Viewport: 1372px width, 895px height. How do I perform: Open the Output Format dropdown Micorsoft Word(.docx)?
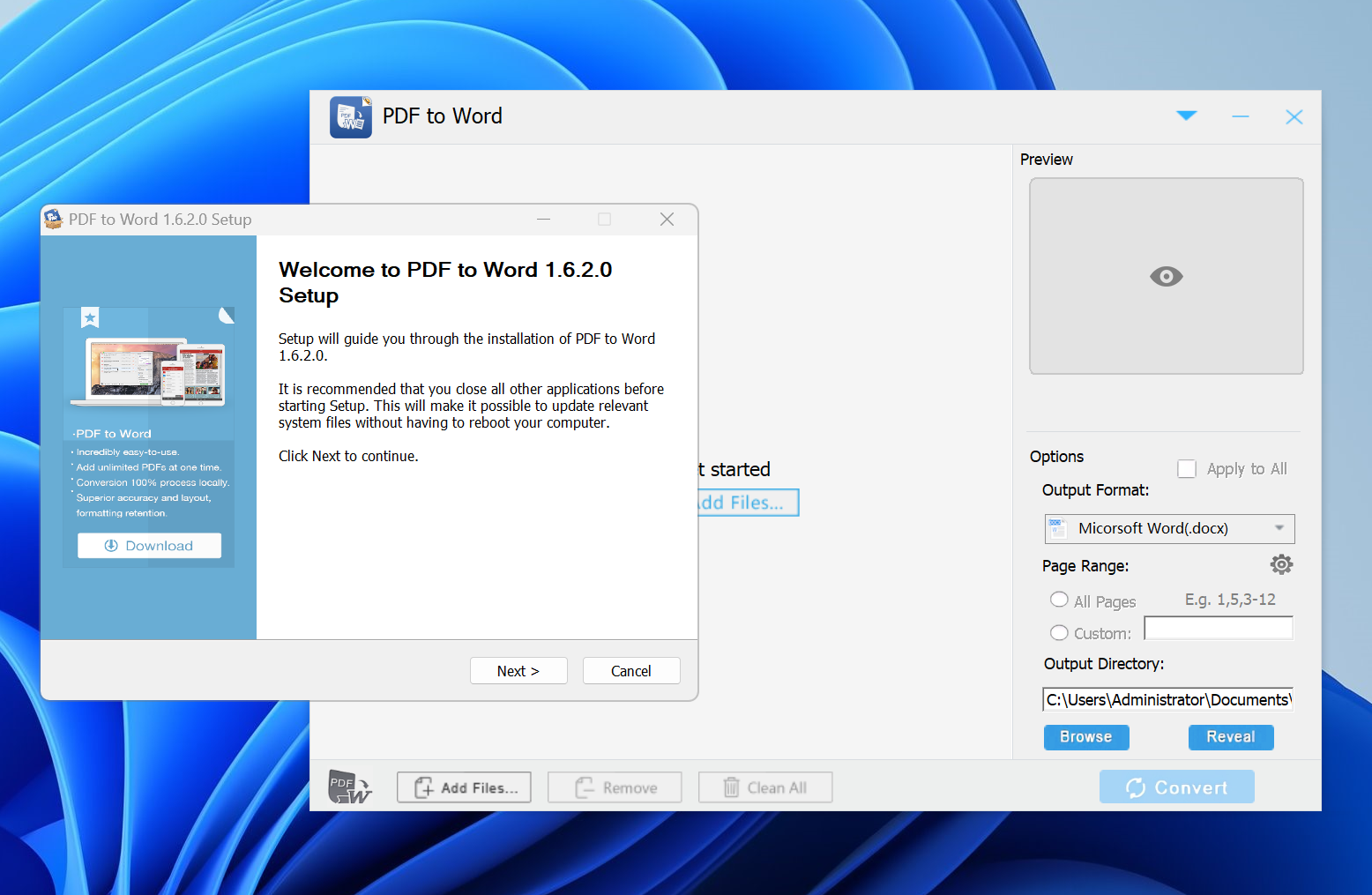point(1169,528)
